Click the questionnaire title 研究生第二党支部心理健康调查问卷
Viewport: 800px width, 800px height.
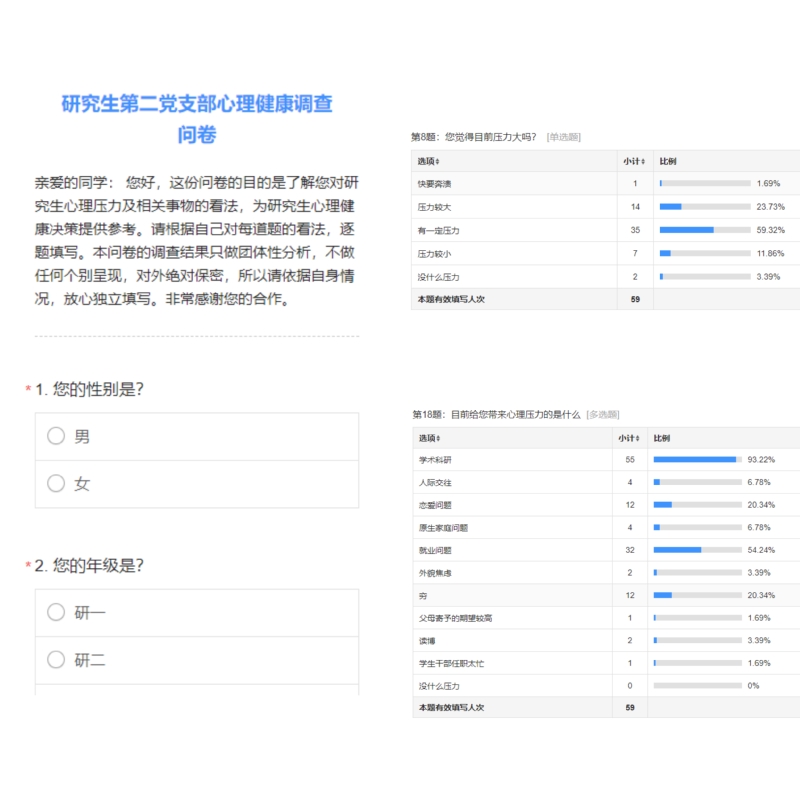pos(197,118)
